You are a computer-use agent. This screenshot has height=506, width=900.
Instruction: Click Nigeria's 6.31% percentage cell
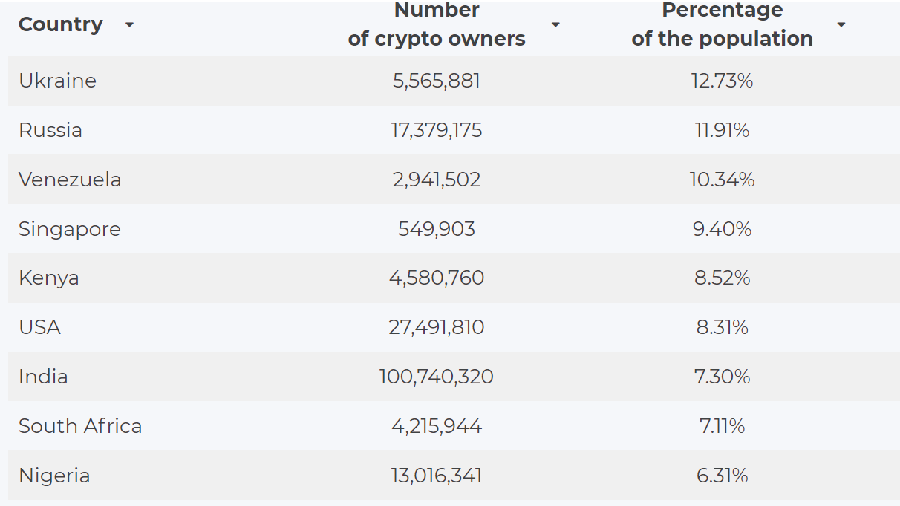pos(722,475)
